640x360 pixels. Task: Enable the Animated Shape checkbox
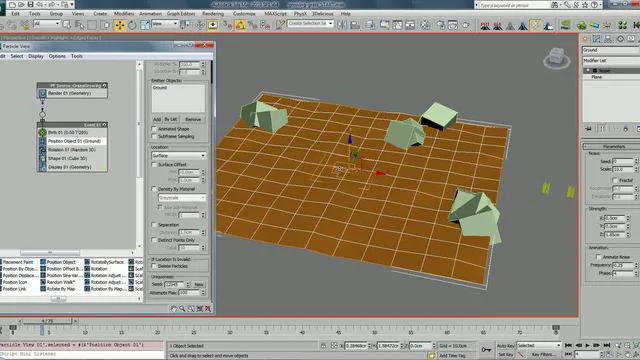point(154,129)
